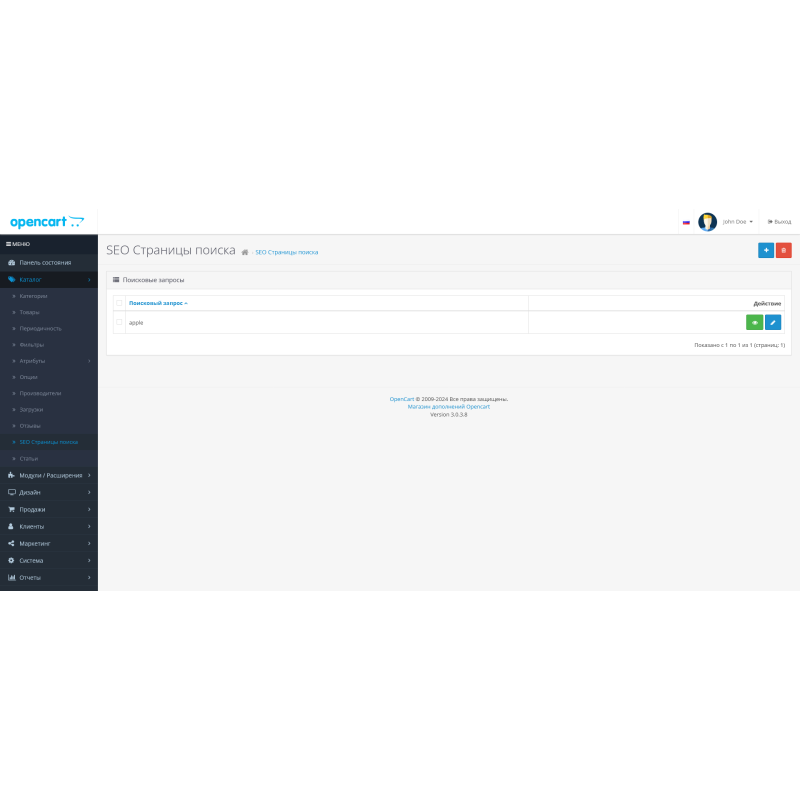Image resolution: width=800 pixels, height=800 pixels.
Task: Tick the select-all checkbox in table header
Action: pos(119,302)
